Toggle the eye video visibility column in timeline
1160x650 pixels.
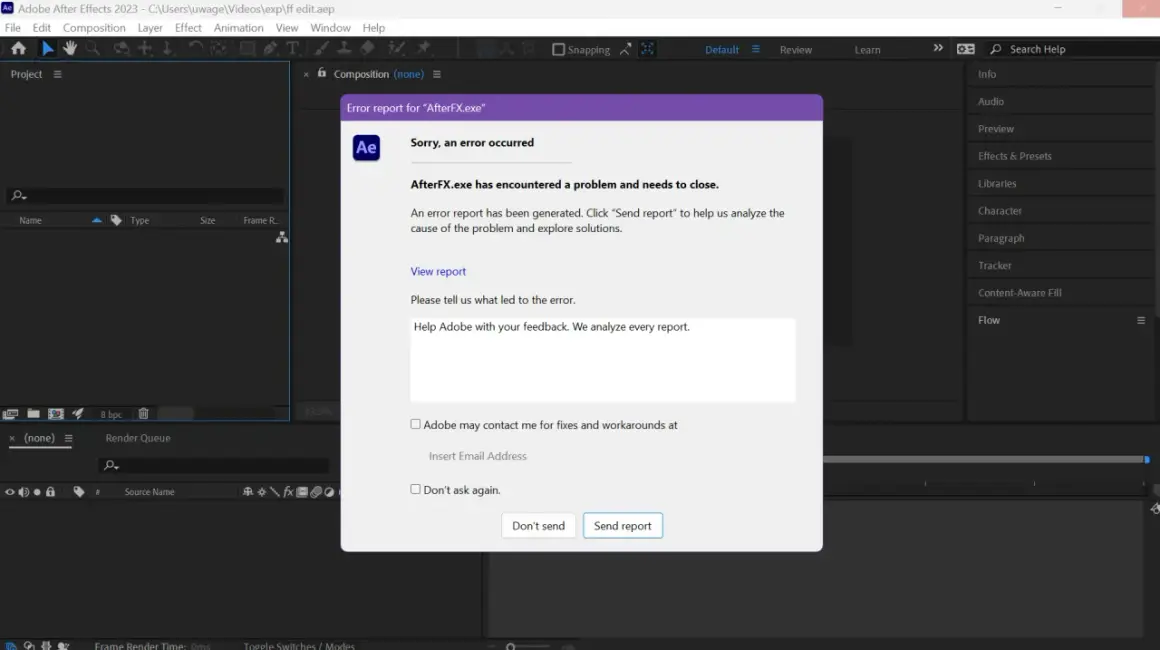pyautogui.click(x=10, y=492)
